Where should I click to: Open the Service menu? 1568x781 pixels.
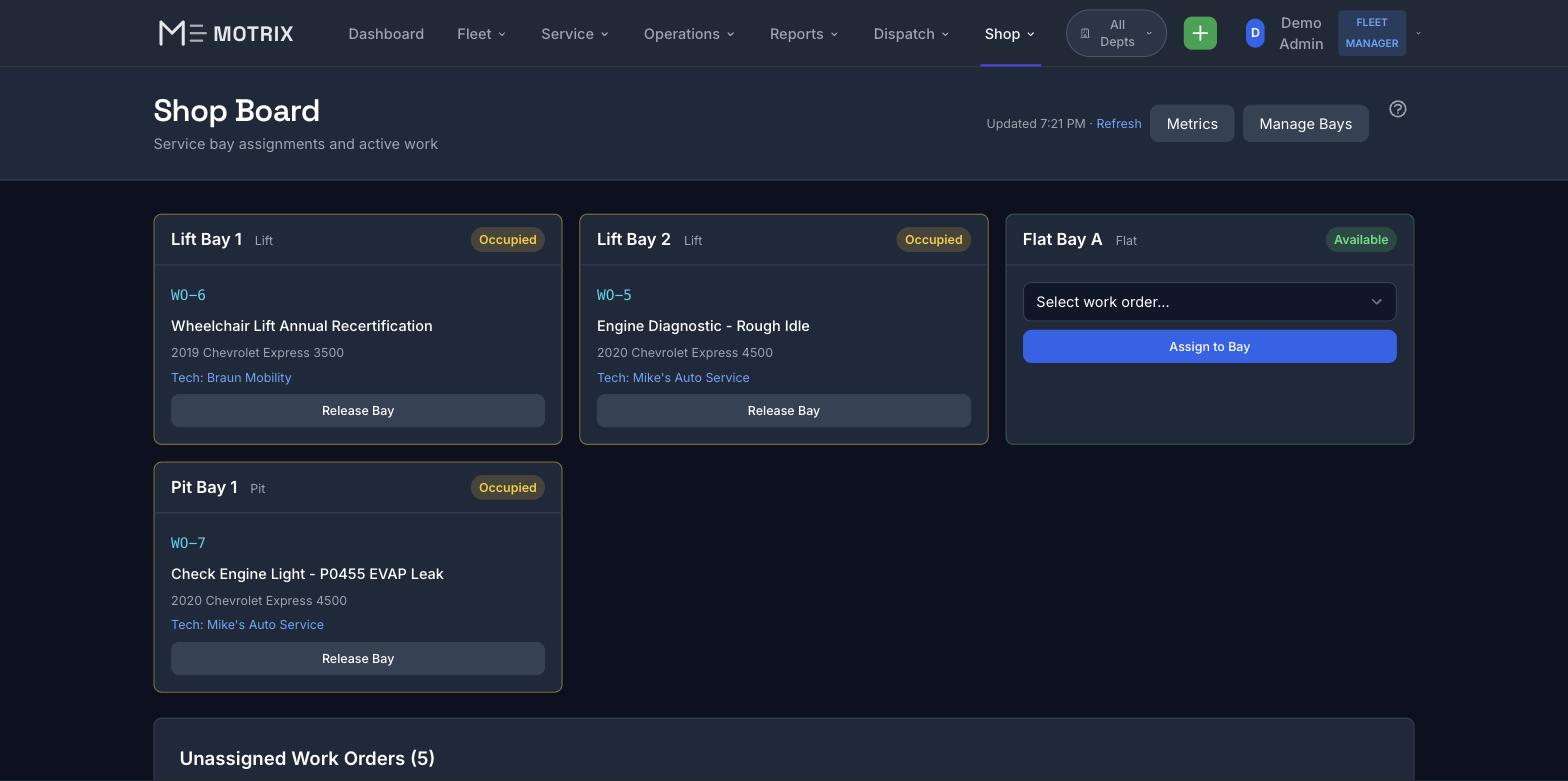[575, 33]
